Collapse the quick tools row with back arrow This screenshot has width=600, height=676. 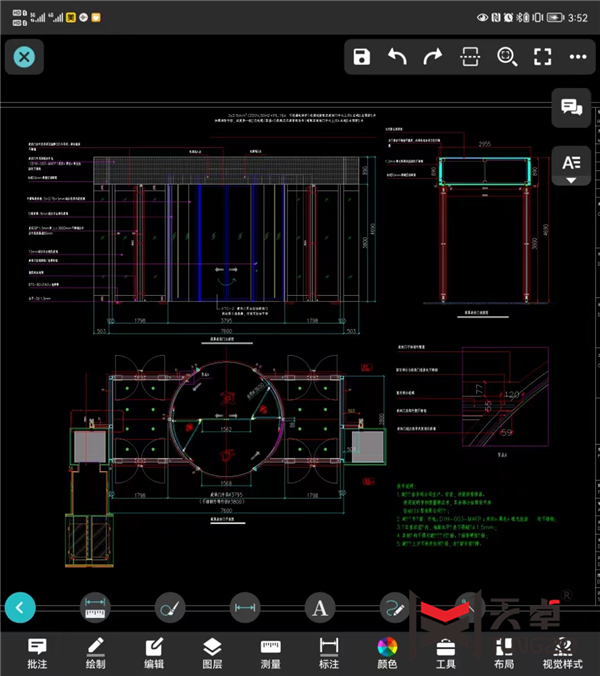tap(21, 606)
